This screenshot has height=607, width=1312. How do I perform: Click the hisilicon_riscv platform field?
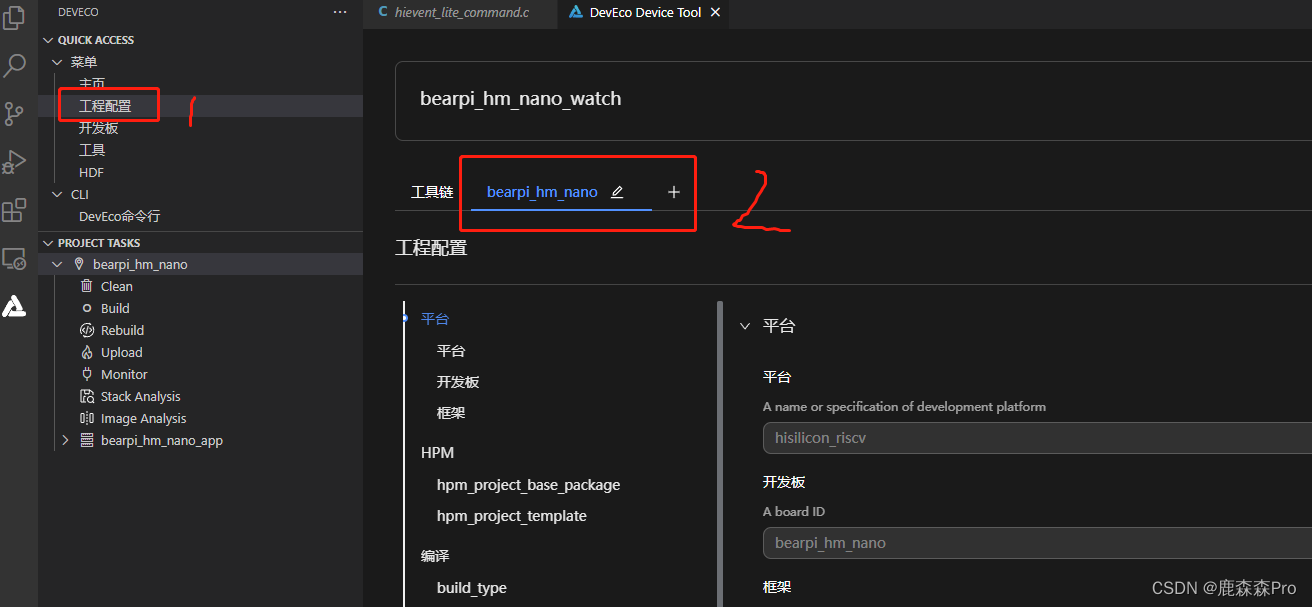tap(1037, 438)
